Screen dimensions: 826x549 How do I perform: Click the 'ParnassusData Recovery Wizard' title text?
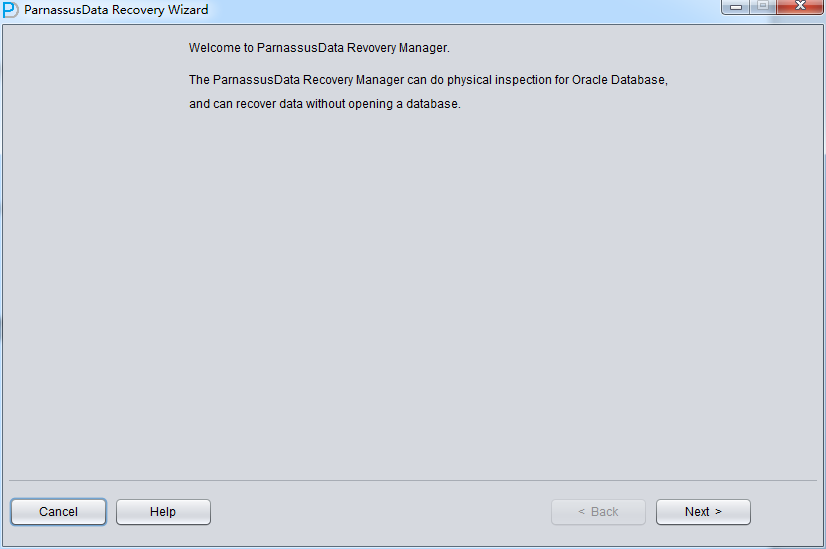(x=116, y=10)
